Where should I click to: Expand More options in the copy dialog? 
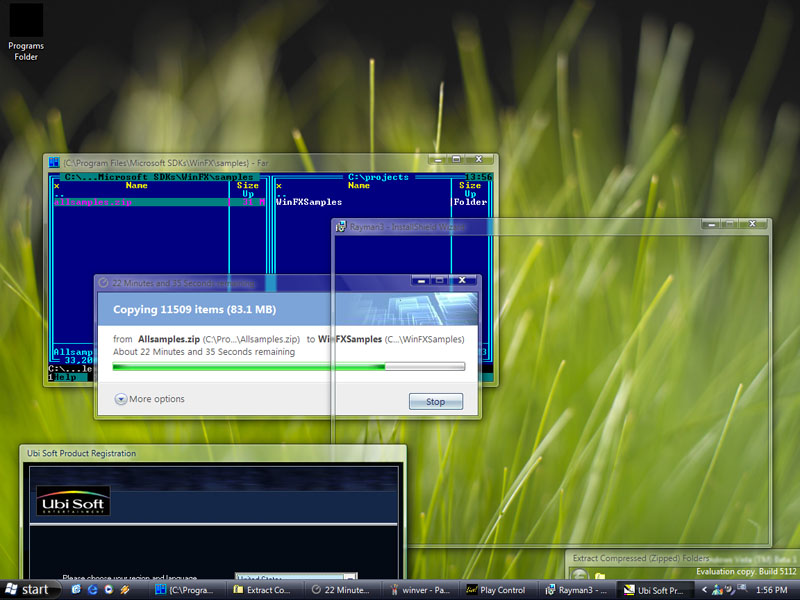tap(149, 399)
